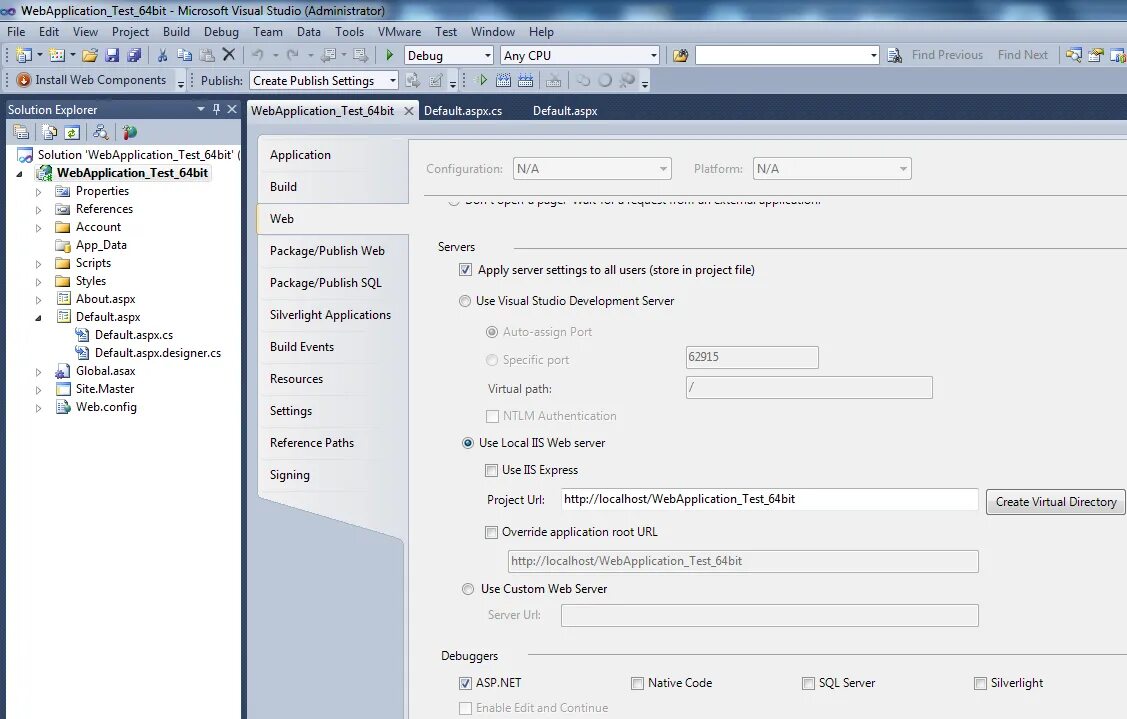The width and height of the screenshot is (1127, 719).
Task: Click the first build icon right of the second-row green arrow
Action: point(504,81)
